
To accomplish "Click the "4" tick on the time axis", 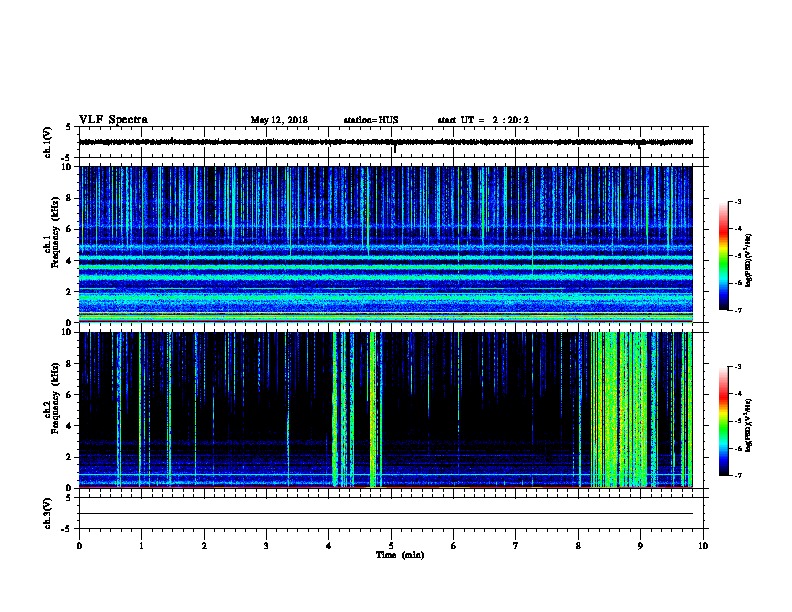I will 329,546.
